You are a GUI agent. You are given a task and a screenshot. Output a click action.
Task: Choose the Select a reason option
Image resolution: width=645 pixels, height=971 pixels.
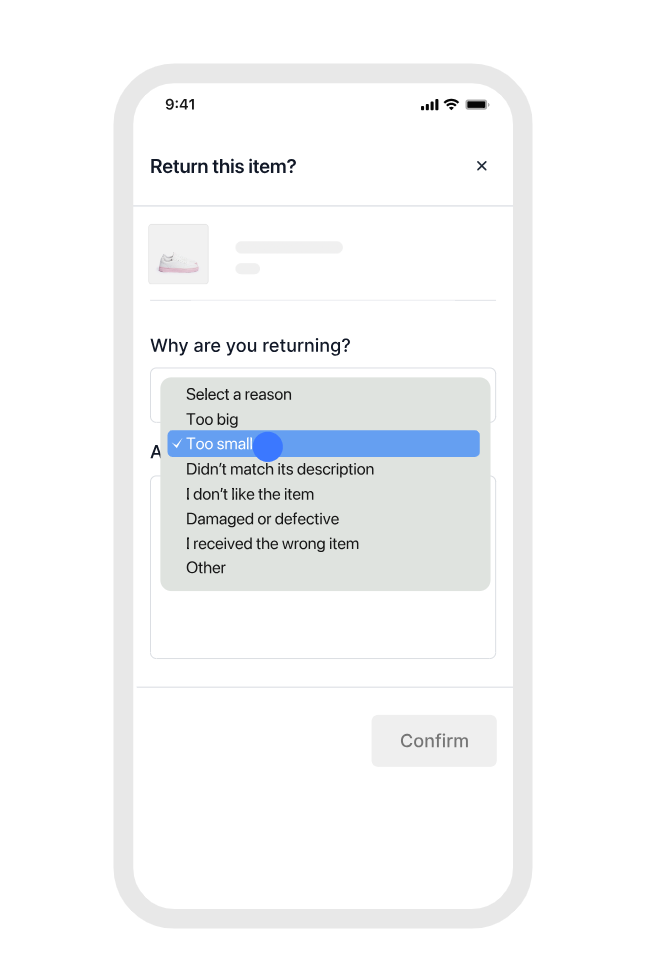coord(238,394)
